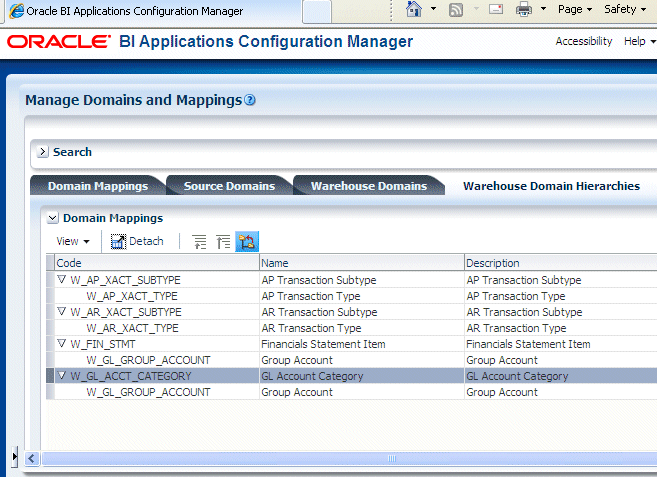Screen dimensions: 657x477
Task: Click the horizontal scrollbar left arrow
Action: [x=32, y=459]
